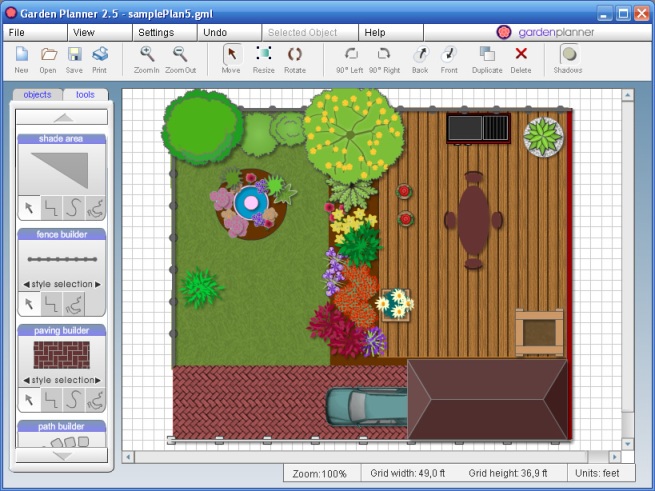This screenshot has width=655, height=491.
Task: Click the Print toolbar icon
Action: click(x=100, y=58)
